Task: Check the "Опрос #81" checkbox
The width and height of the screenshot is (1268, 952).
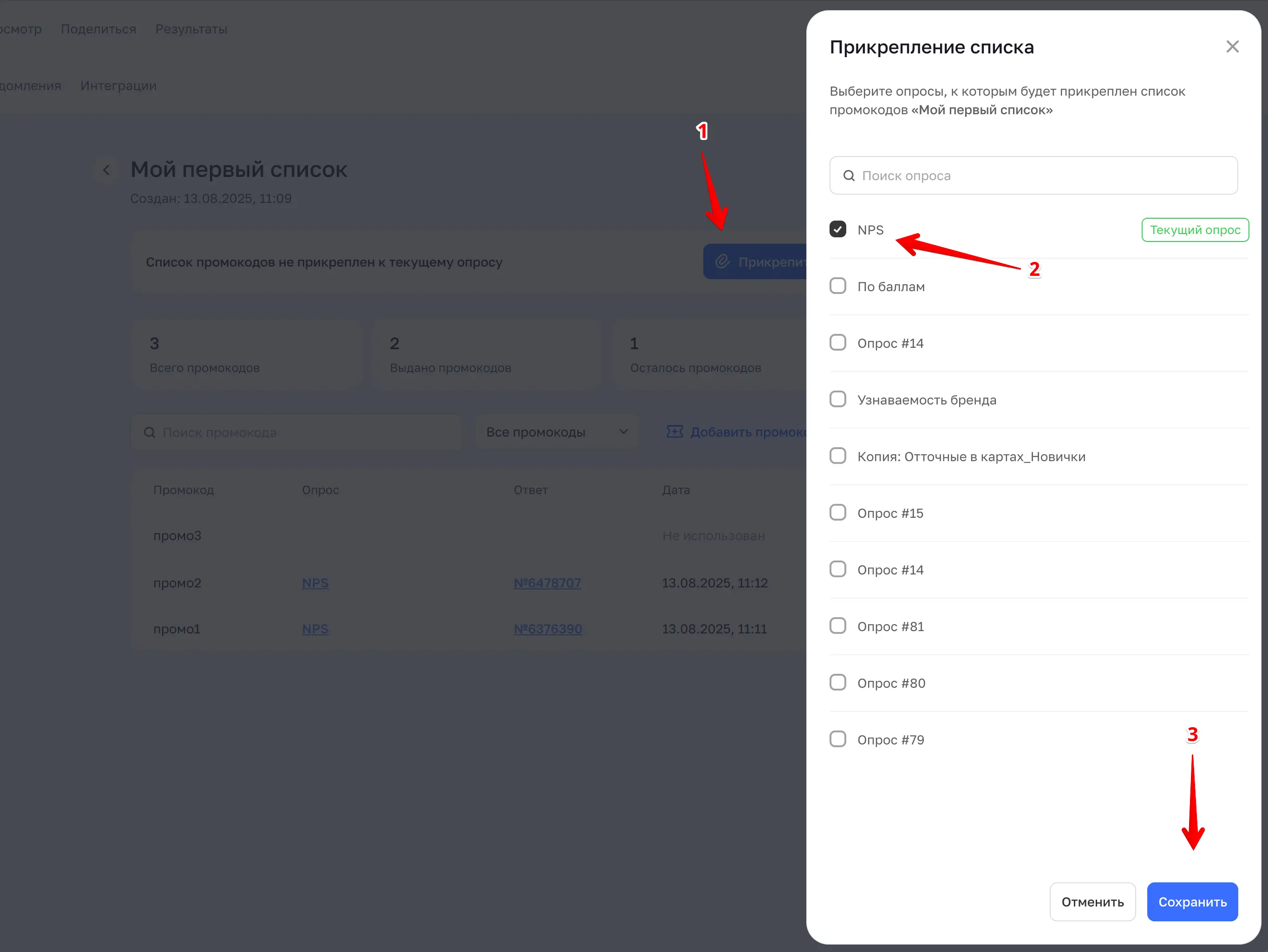Action: tap(837, 626)
